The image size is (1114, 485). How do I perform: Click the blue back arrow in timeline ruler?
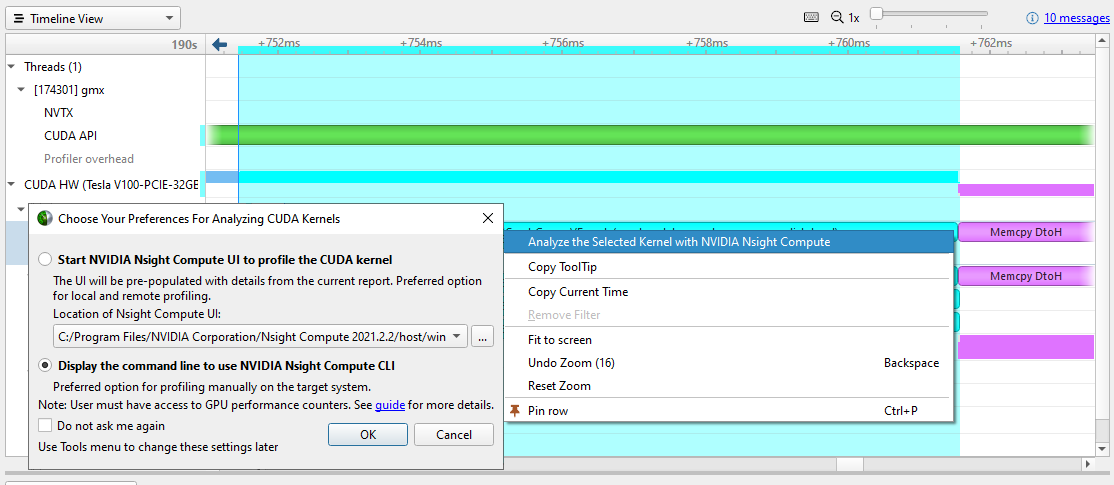click(220, 45)
